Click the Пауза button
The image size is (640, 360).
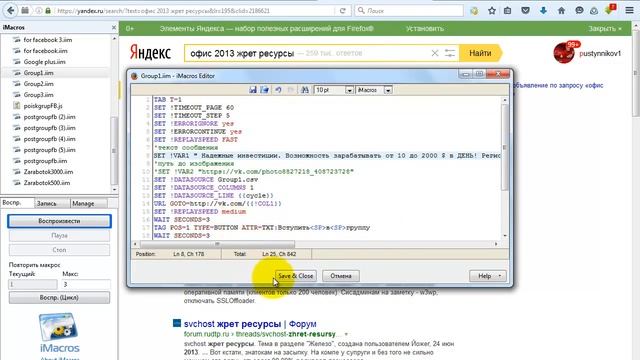click(59, 236)
